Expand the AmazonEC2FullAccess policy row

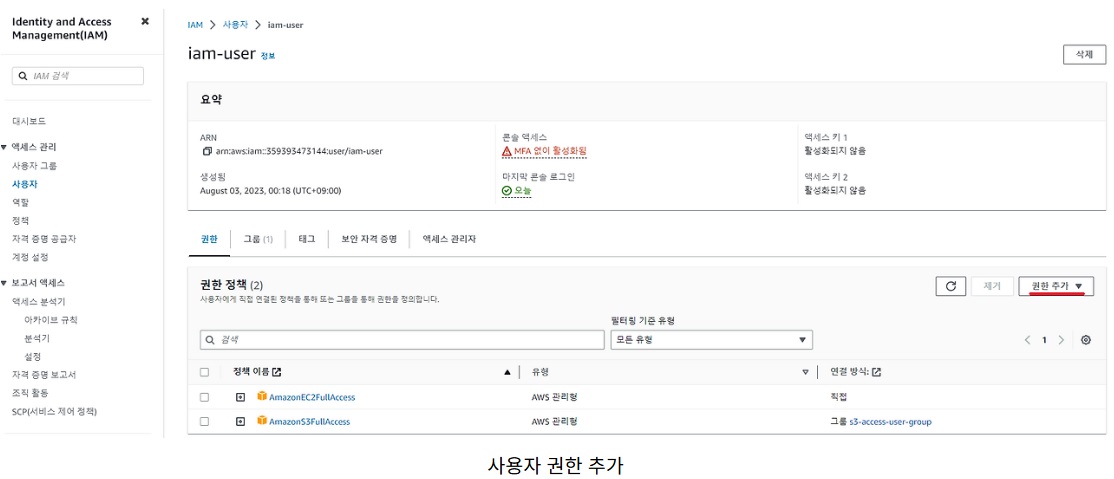point(241,397)
